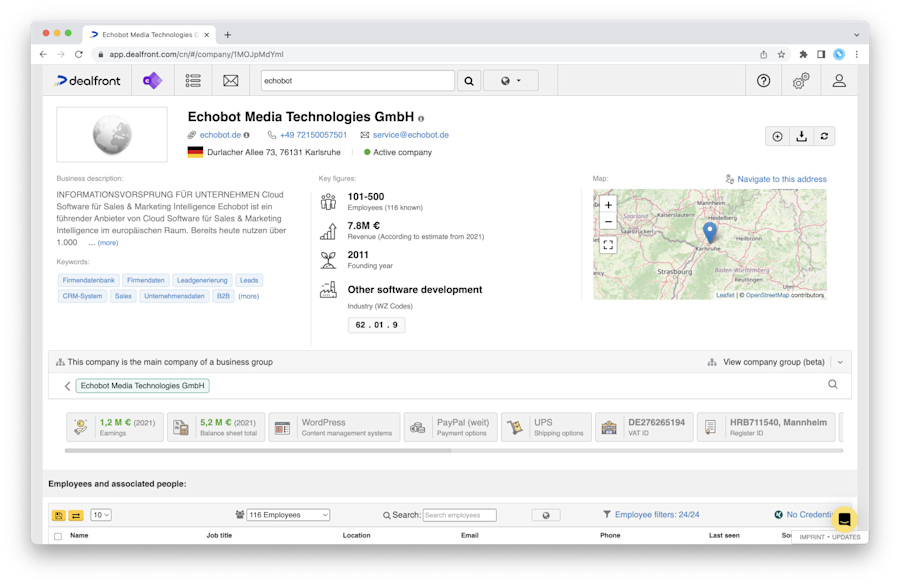The width and height of the screenshot is (900, 585).
Task: Expand the View company group beta chevron
Action: [x=840, y=362]
